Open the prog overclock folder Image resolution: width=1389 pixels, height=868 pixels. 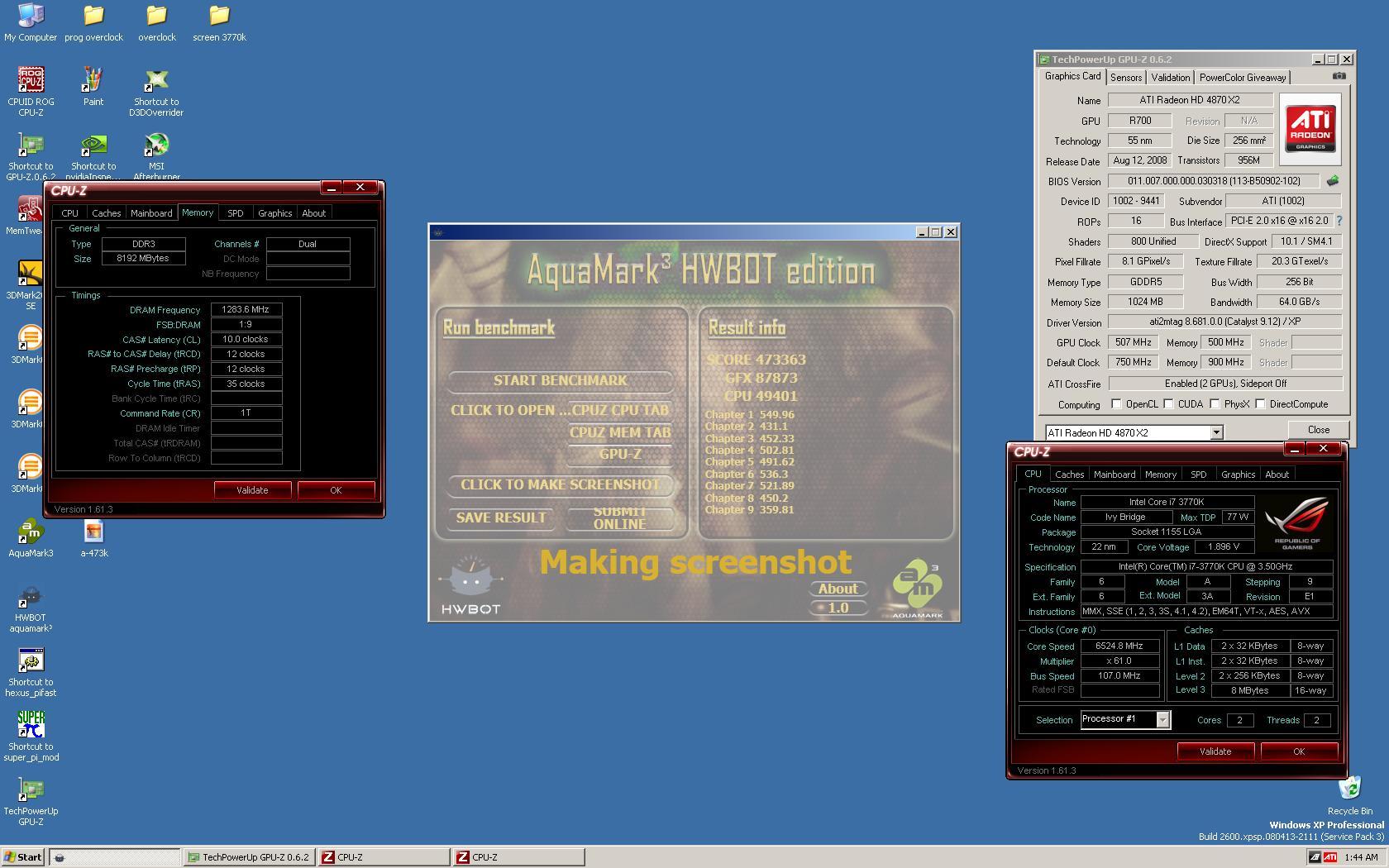pos(93,22)
